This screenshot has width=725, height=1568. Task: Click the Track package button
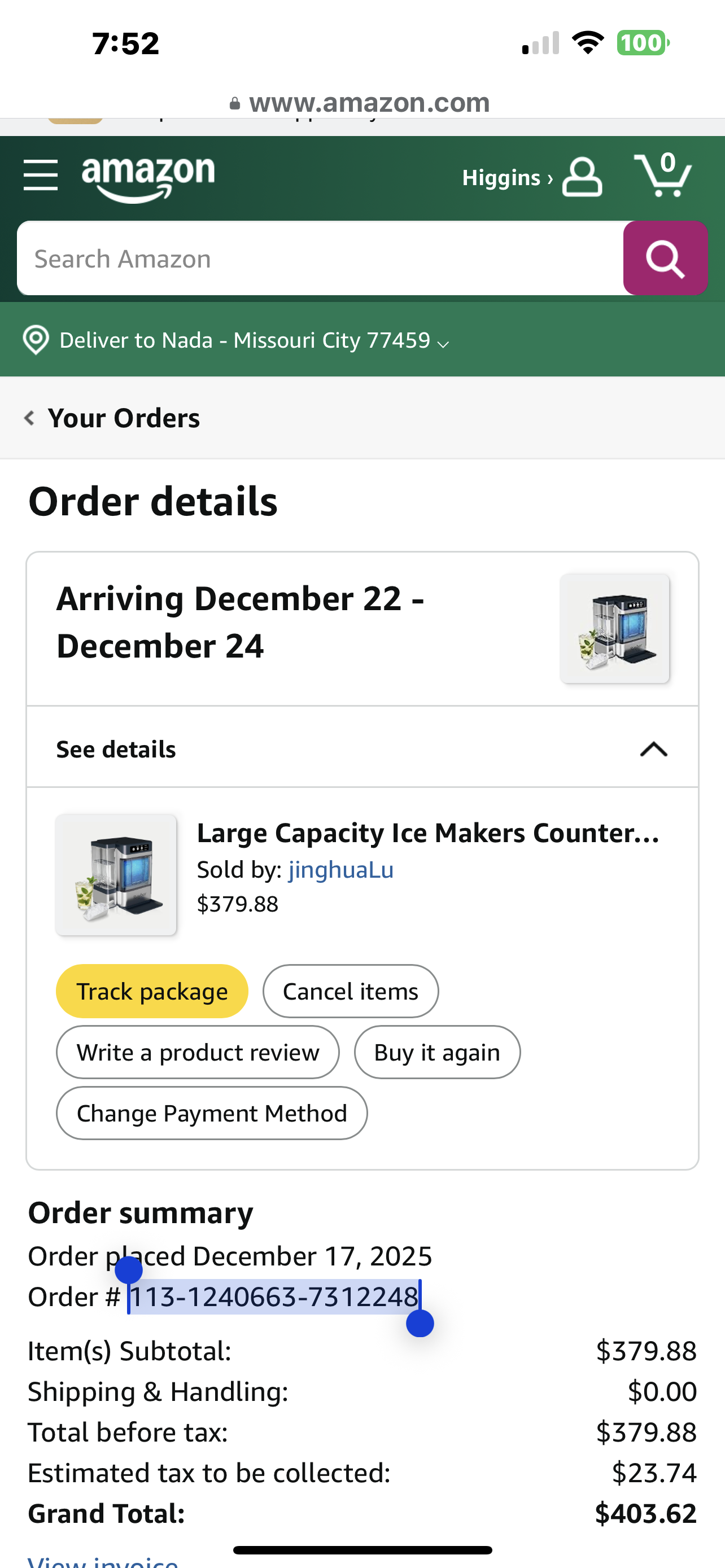[152, 991]
